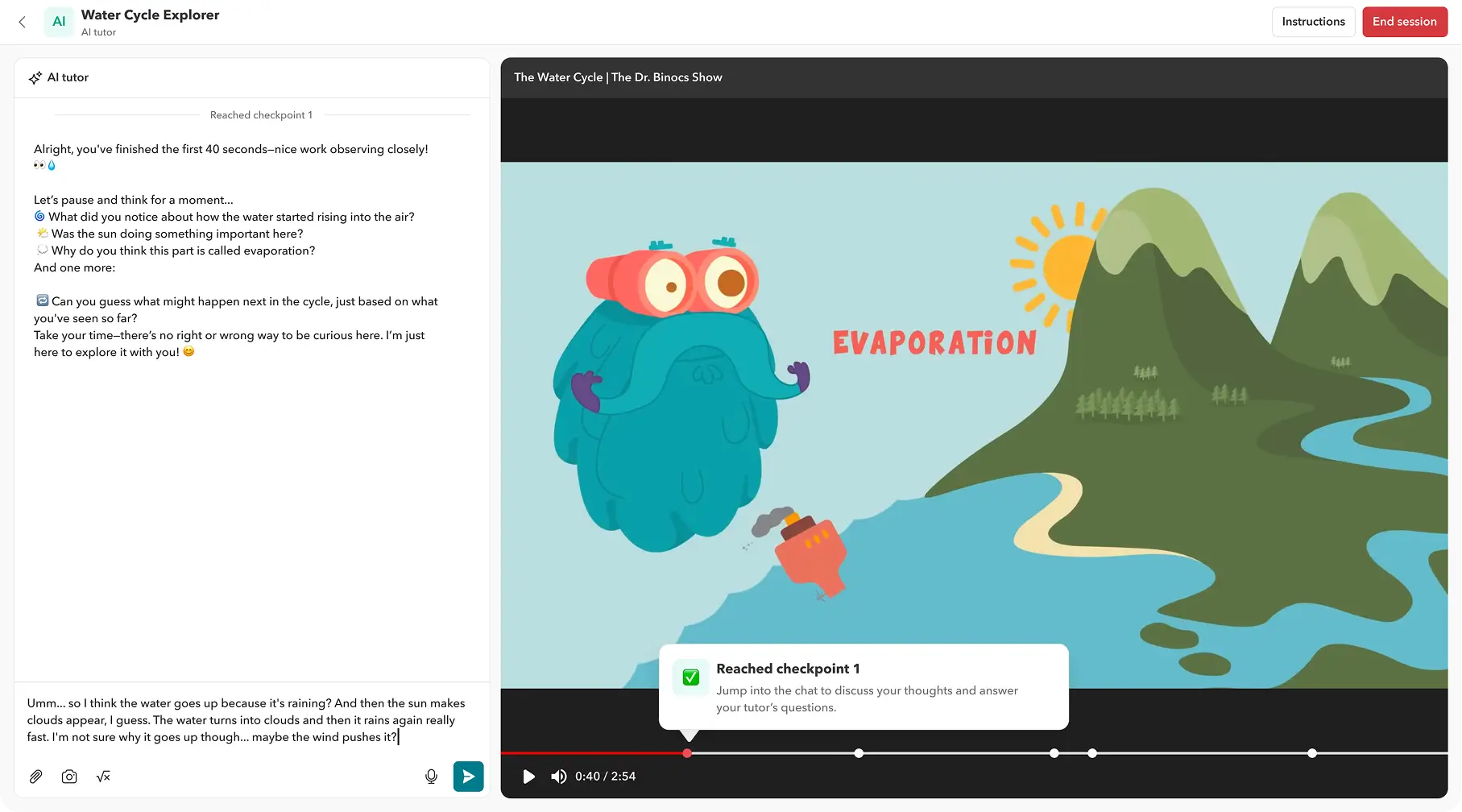Click the teal AI avatar badge
Viewport: 1462px width, 812px height.
59,22
